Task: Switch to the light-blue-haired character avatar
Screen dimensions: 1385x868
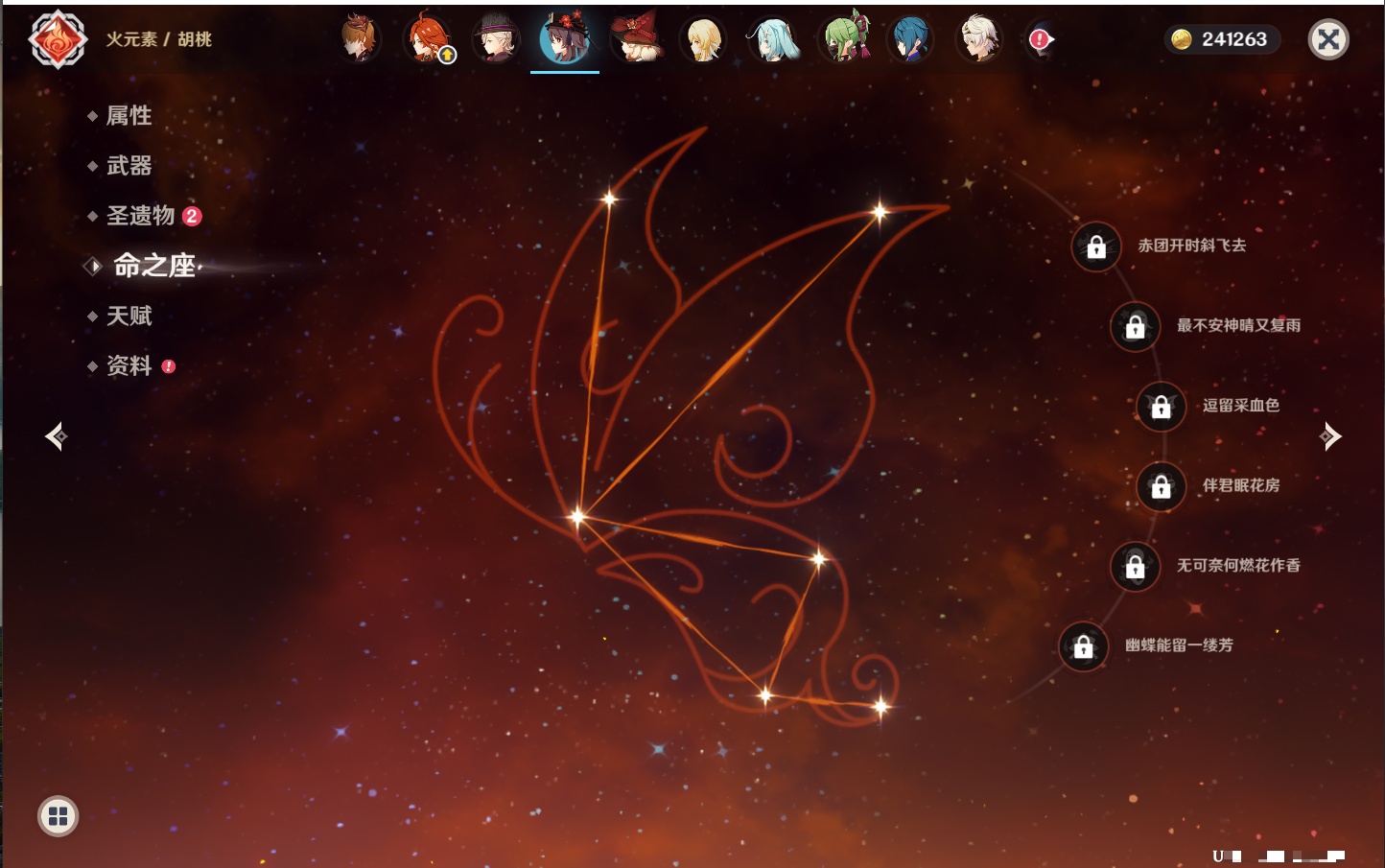Action: 772,40
